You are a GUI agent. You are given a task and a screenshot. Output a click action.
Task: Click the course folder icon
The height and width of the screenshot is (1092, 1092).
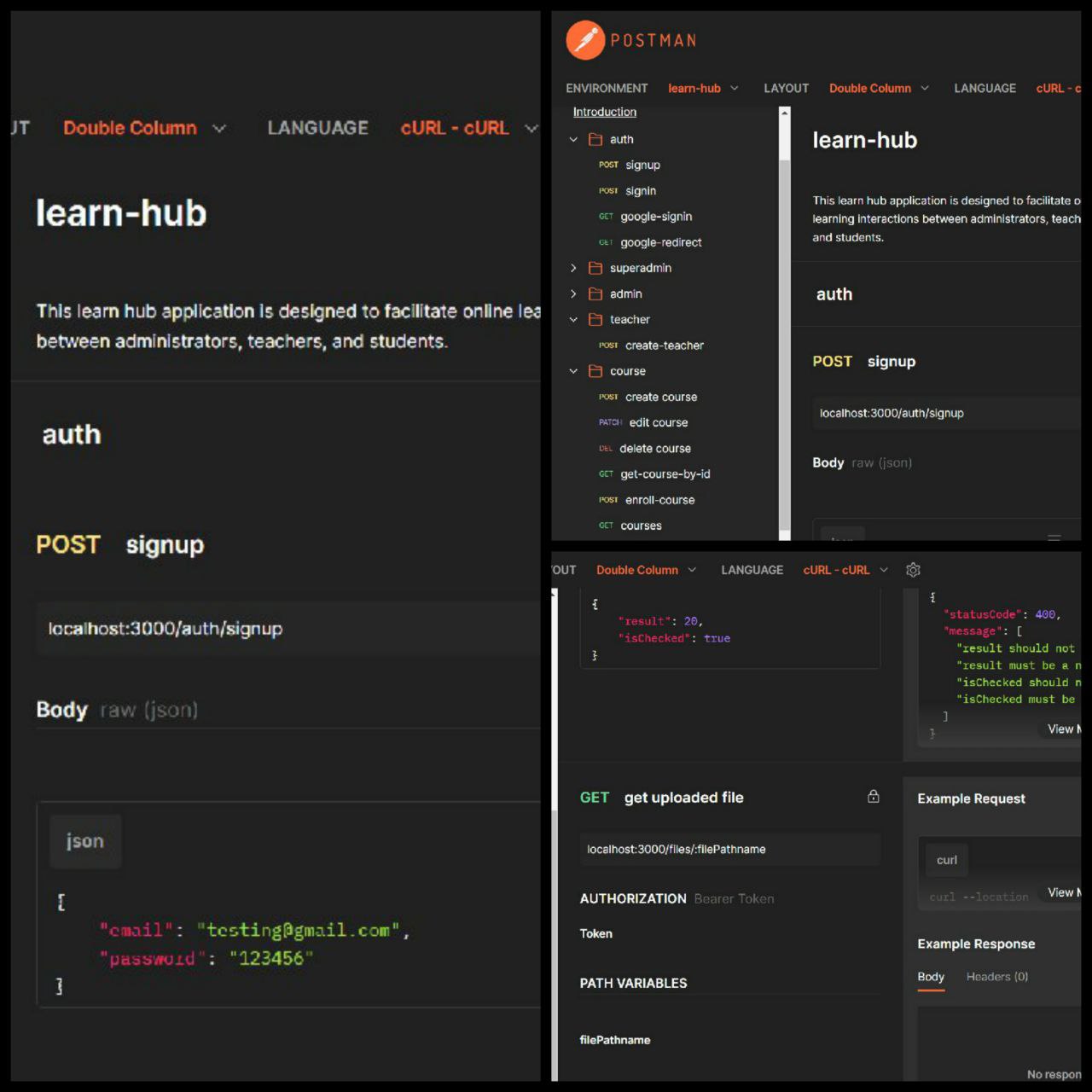[595, 371]
